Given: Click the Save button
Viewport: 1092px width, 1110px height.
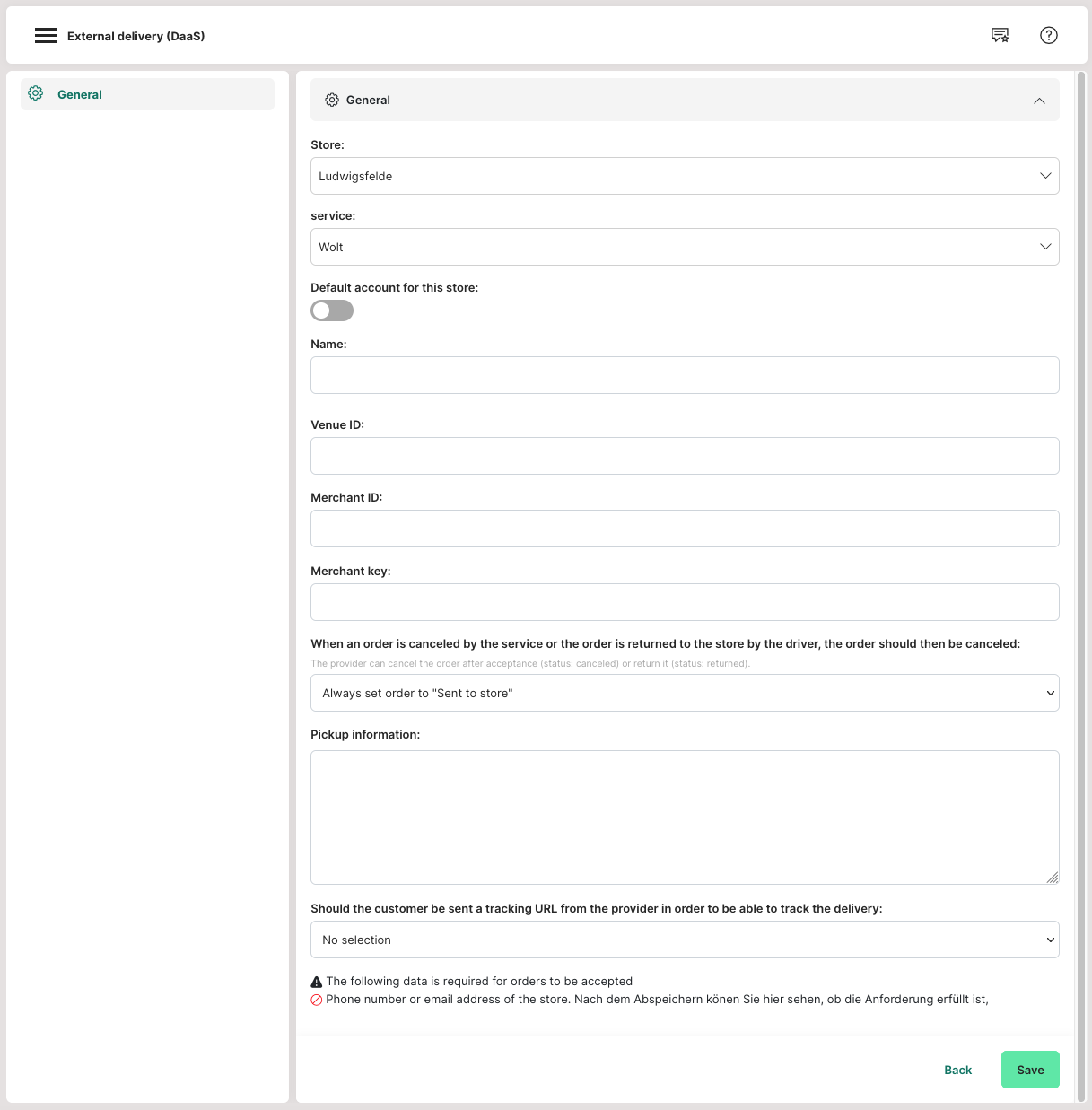Looking at the screenshot, I should [x=1029, y=1070].
